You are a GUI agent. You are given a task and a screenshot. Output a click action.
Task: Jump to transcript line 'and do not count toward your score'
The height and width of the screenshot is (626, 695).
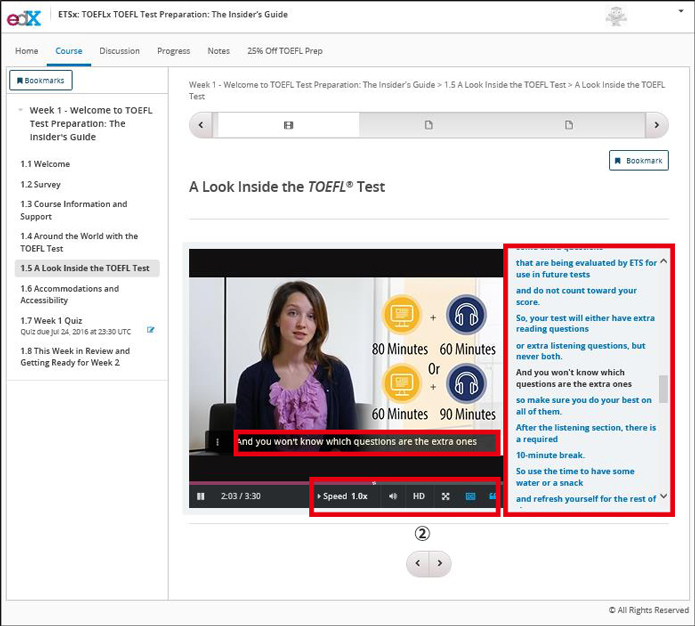click(576, 296)
